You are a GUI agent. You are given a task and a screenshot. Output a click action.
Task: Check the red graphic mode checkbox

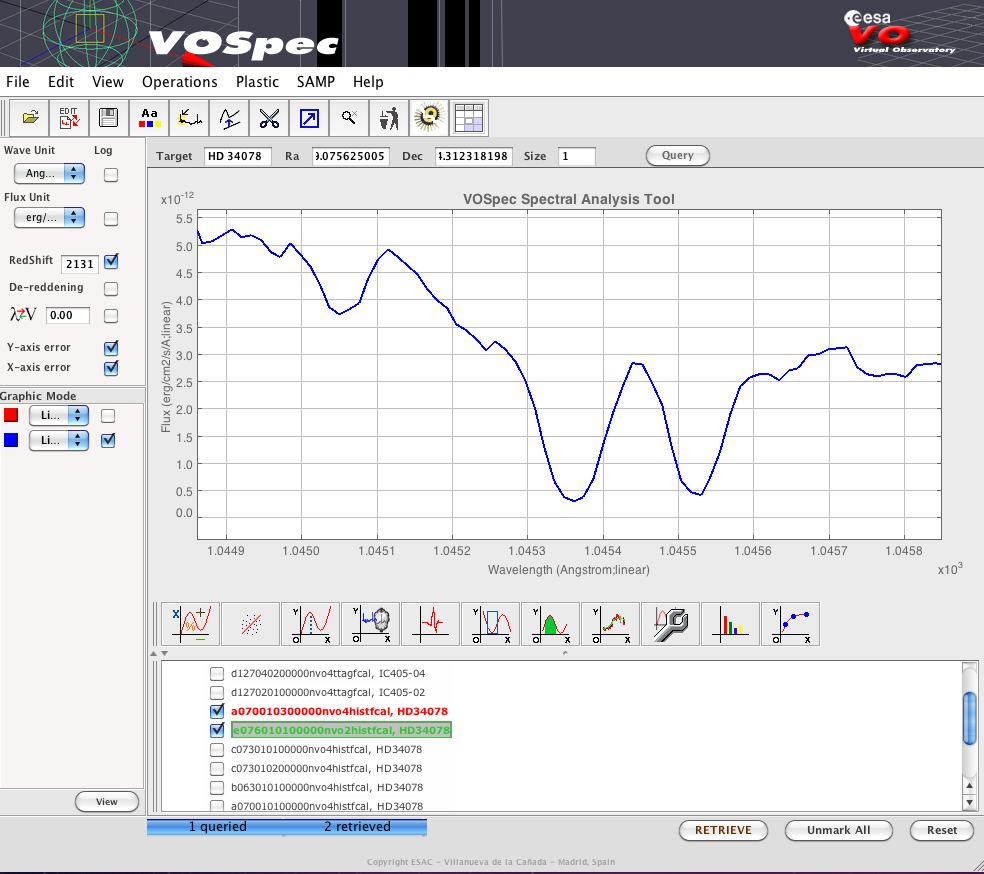click(108, 415)
